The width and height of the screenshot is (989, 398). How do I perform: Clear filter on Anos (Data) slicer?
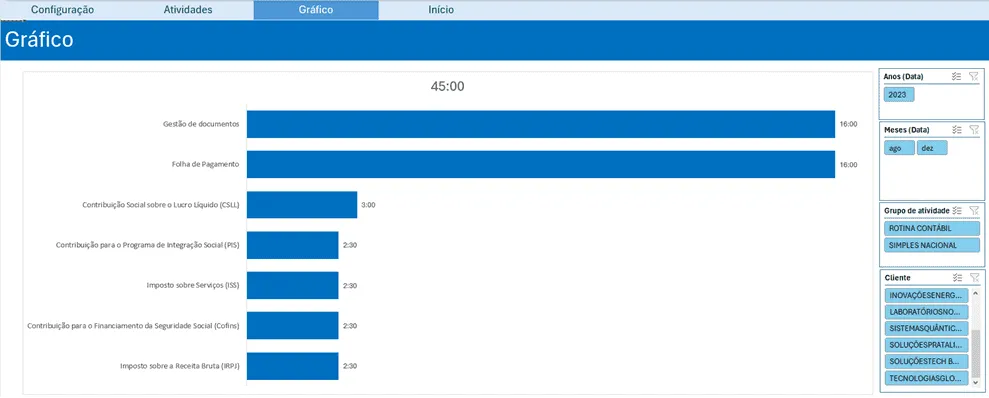point(974,76)
